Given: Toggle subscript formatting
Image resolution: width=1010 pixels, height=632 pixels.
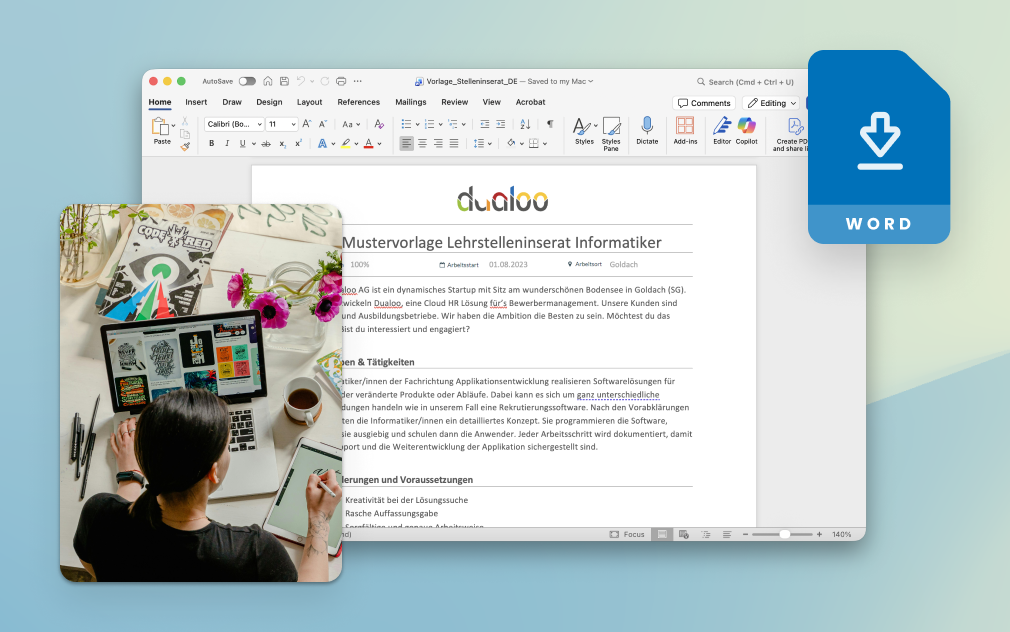Looking at the screenshot, I should (283, 144).
